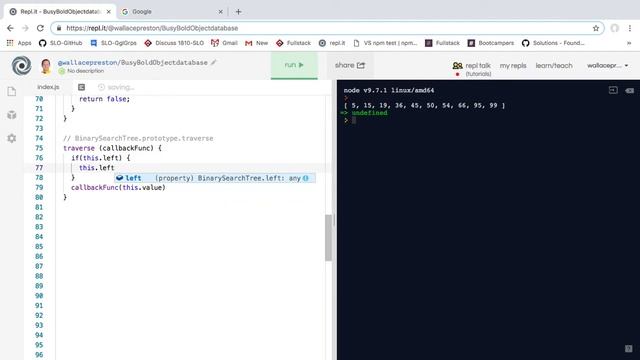Screen dimensions: 640x360
Task: Open the Solutions - Found... bookmark
Action: (553, 43)
